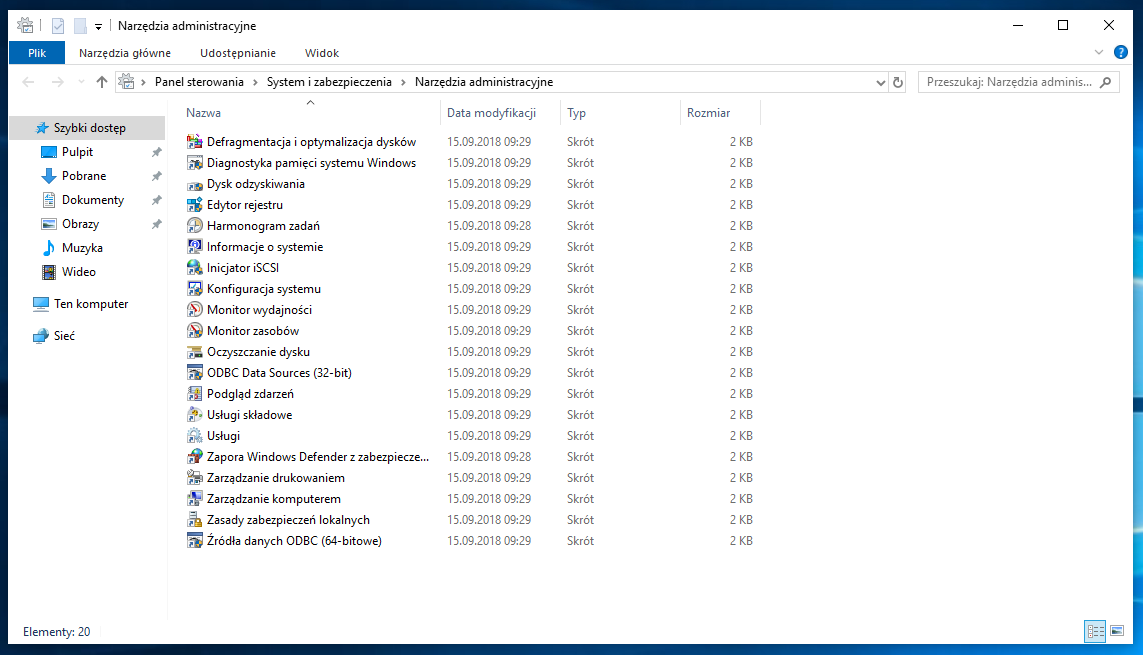Click the Oczyszczanie dysku icon
The height and width of the screenshot is (655, 1143).
pos(194,352)
